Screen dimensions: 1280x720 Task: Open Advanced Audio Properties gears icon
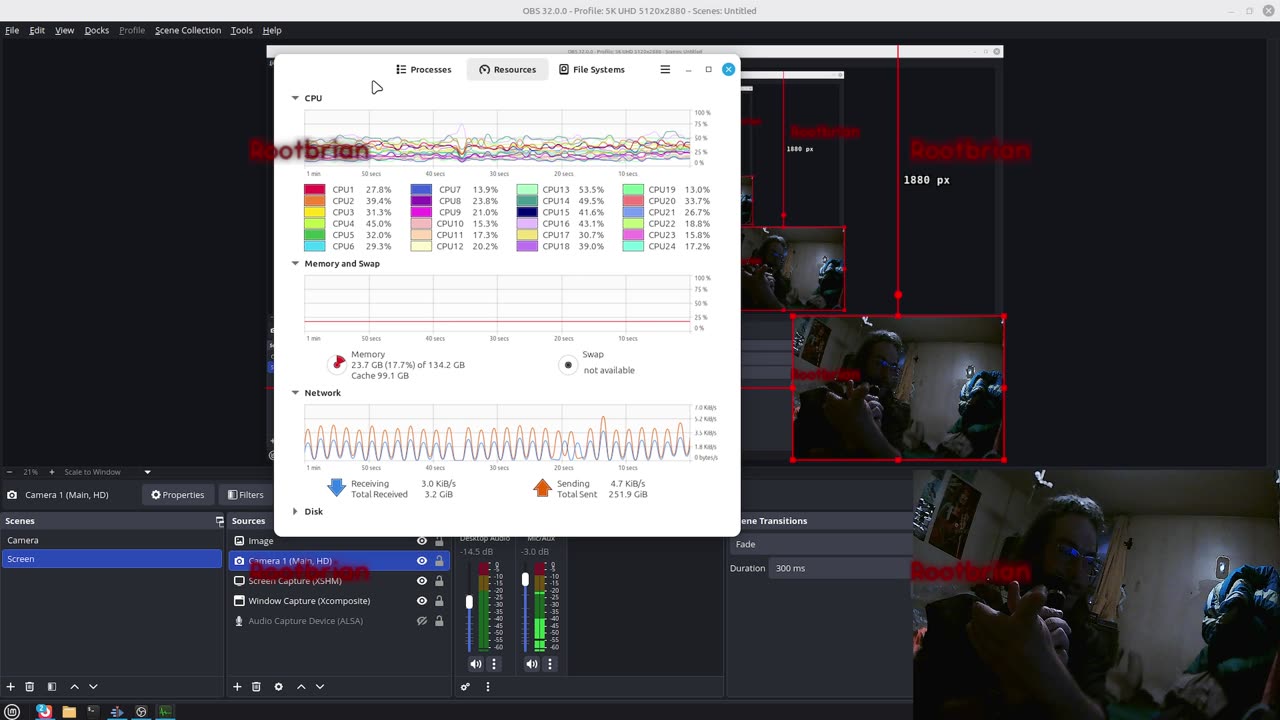465,687
